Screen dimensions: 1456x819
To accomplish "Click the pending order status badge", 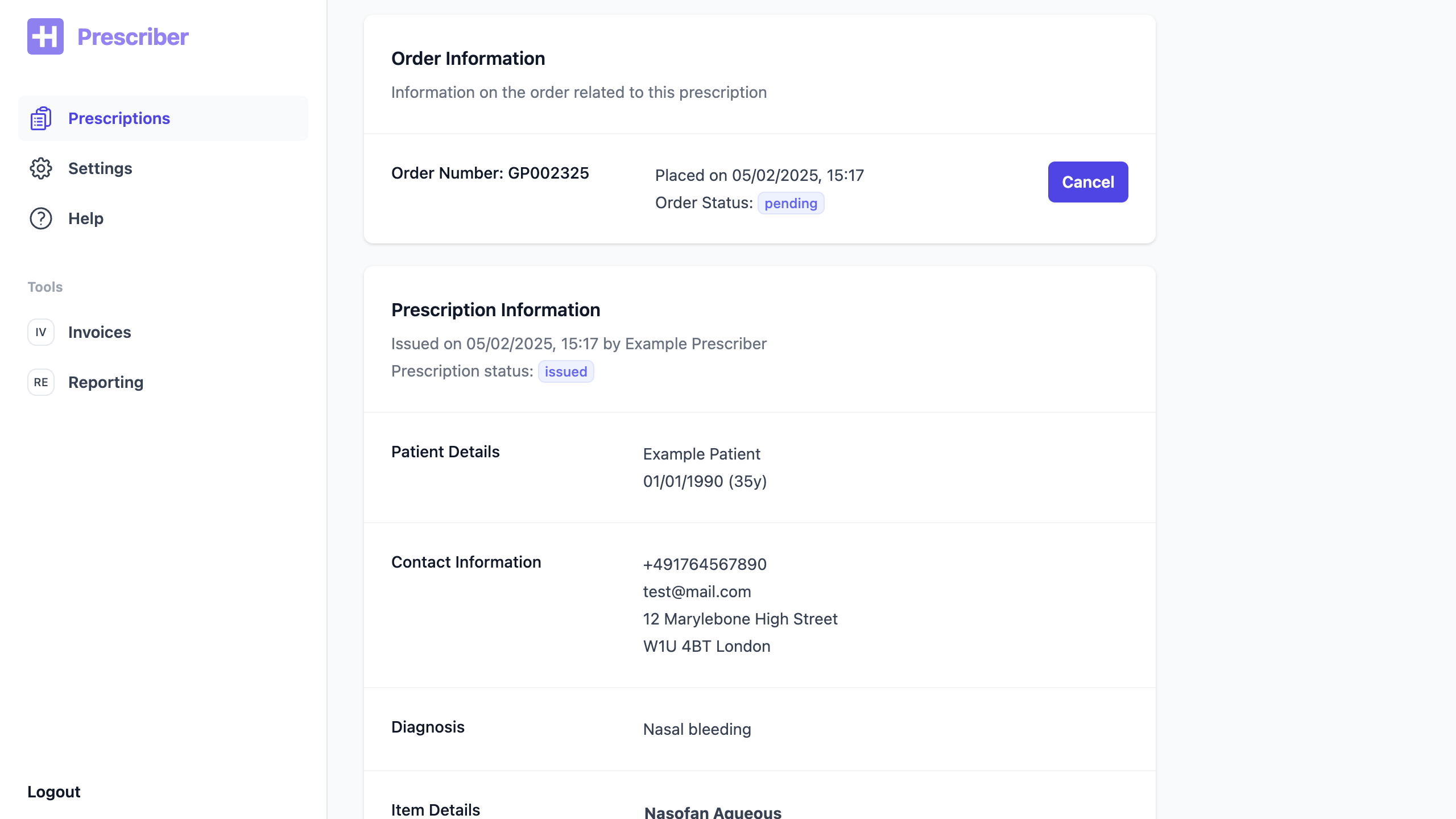I will click(x=791, y=203).
